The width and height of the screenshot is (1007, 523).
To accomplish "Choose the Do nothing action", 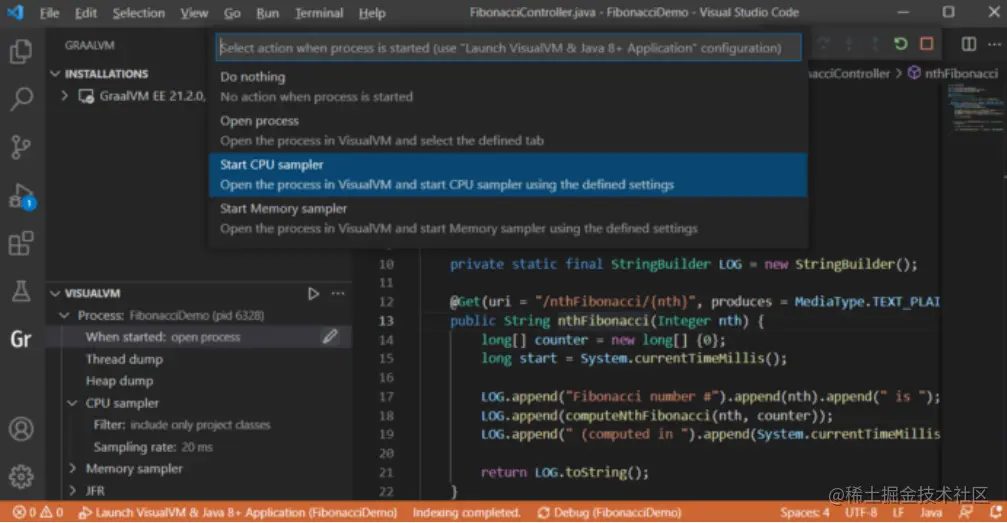I will pyautogui.click(x=507, y=86).
